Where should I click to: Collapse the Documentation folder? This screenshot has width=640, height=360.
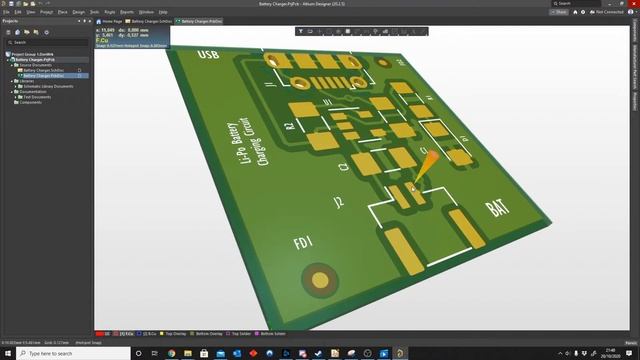[12, 91]
